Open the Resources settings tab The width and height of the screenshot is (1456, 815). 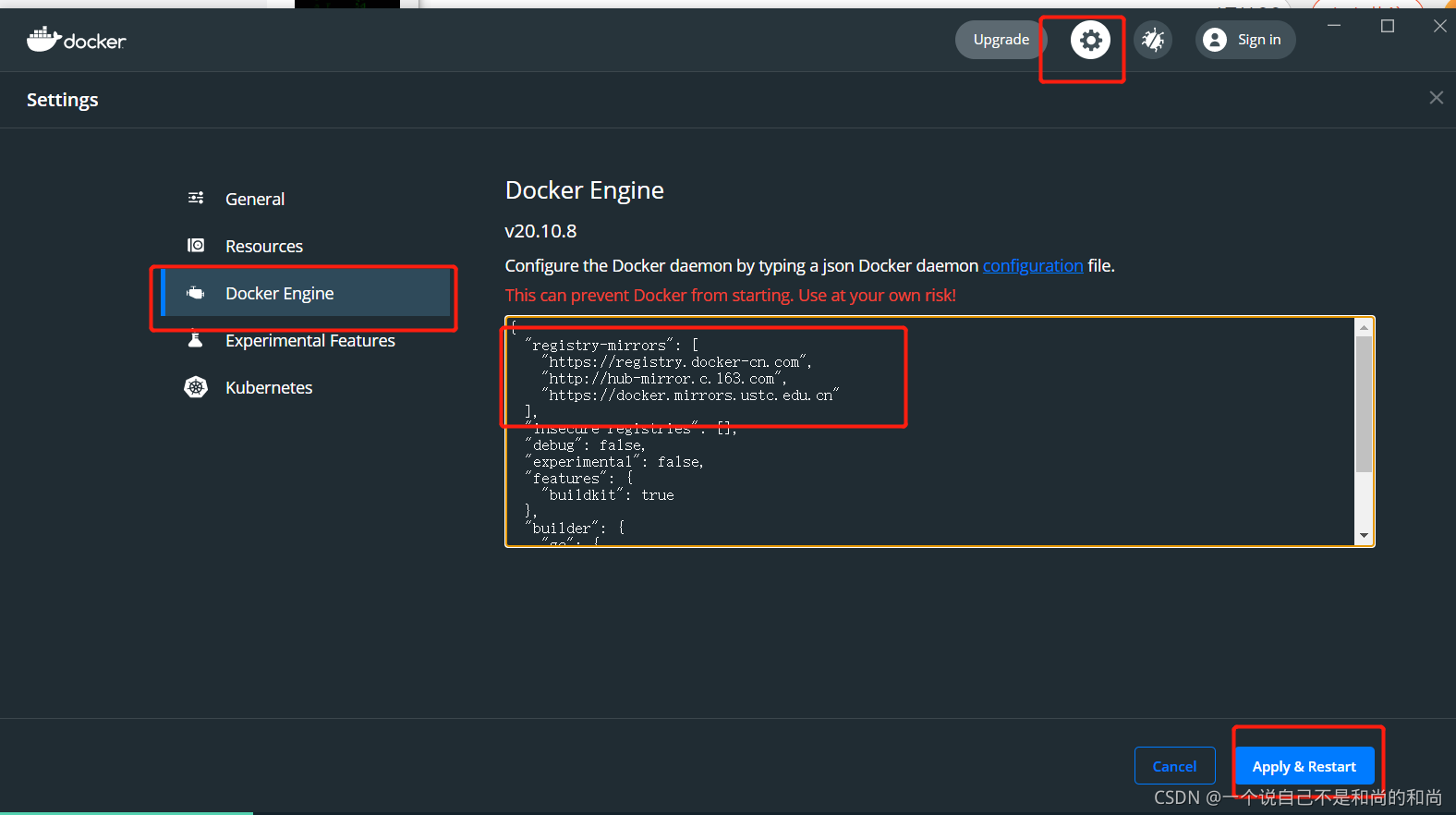tap(305, 246)
